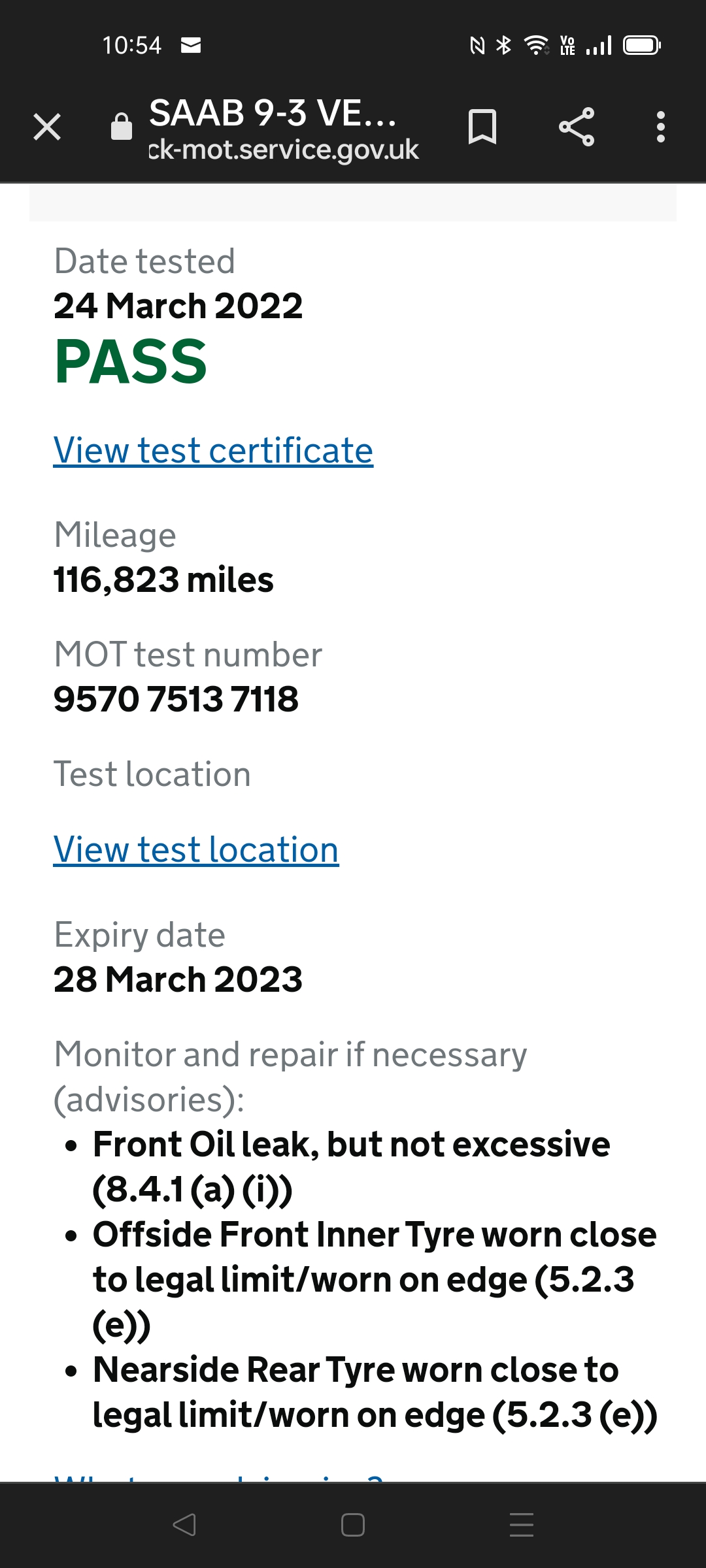Tap the Bluetooth status icon
Viewport: 706px width, 1568px height.
click(x=503, y=45)
